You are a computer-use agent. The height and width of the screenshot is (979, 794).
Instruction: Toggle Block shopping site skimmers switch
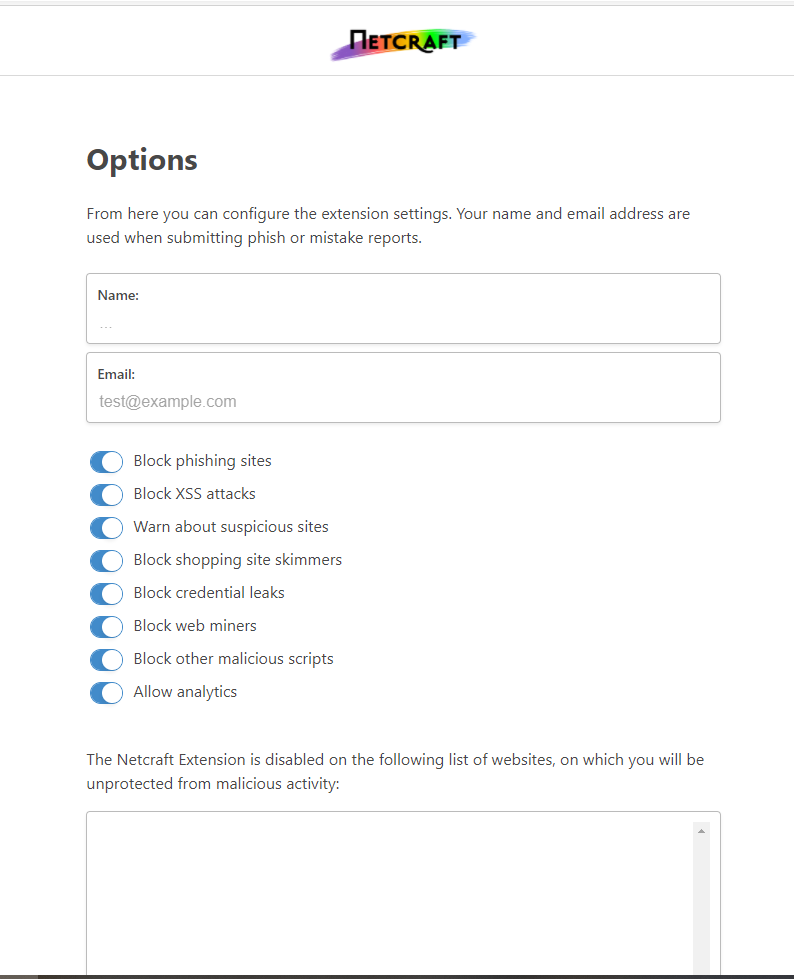point(106,560)
